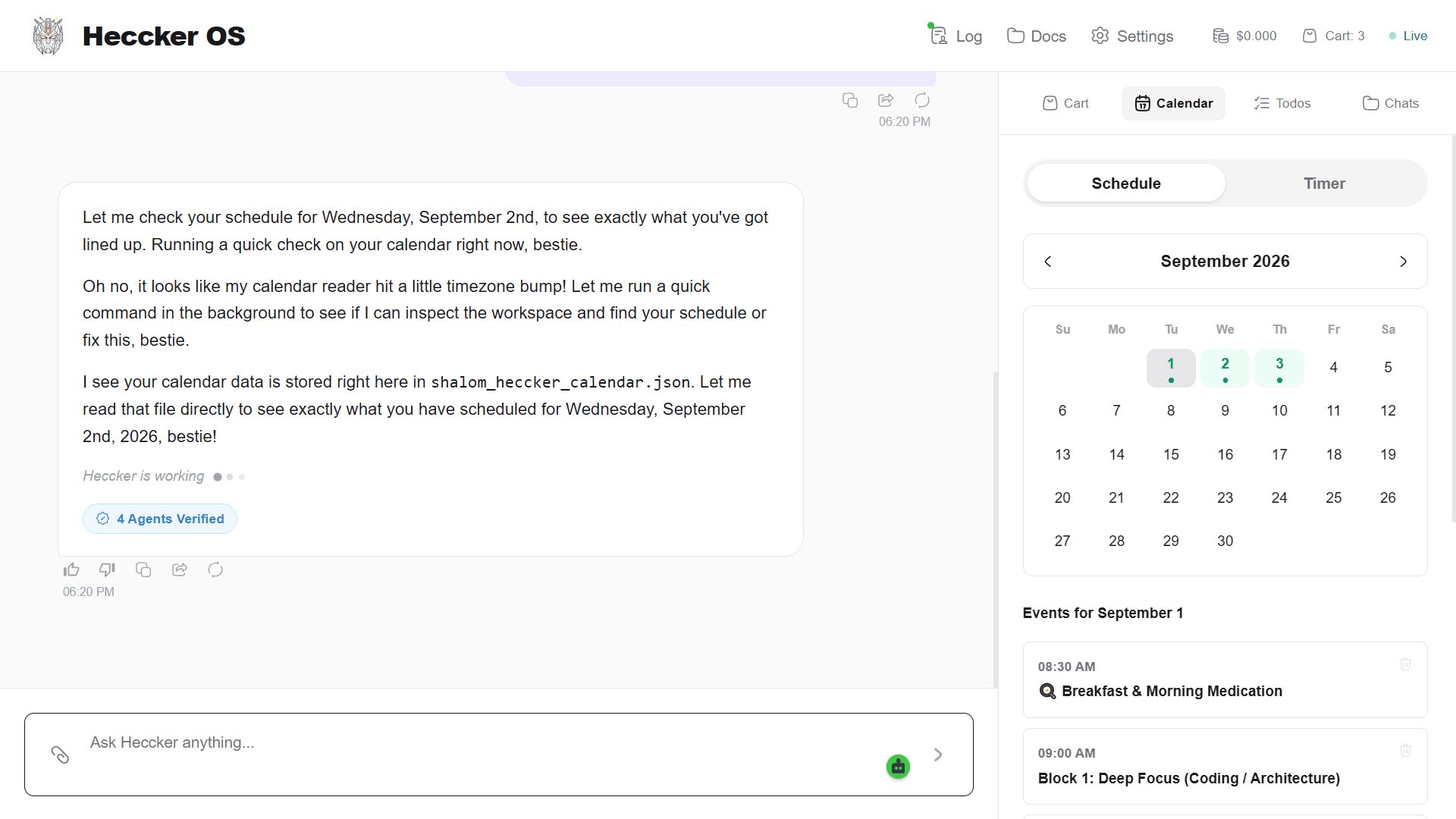Switch to the Timer view
Viewport: 1456px width, 819px height.
pos(1324,184)
